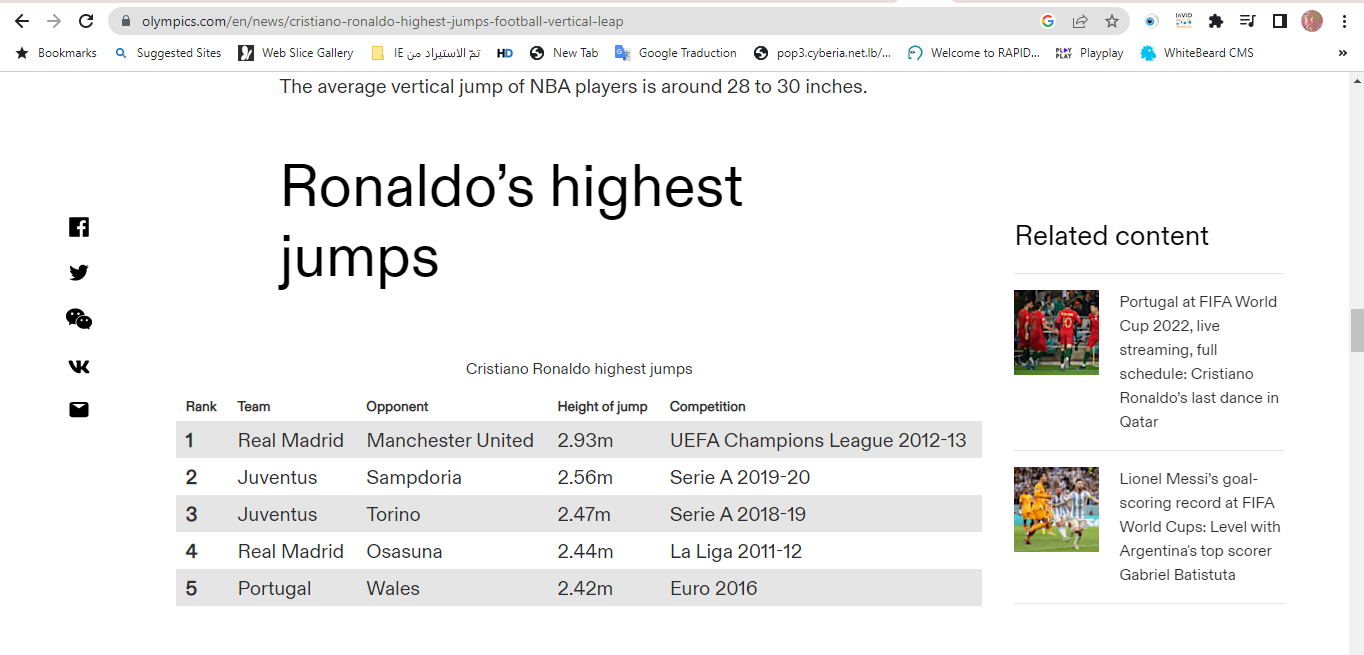The width and height of the screenshot is (1364, 655).
Task: Open the WhiteBeard CMS bookmark
Action: (1197, 53)
